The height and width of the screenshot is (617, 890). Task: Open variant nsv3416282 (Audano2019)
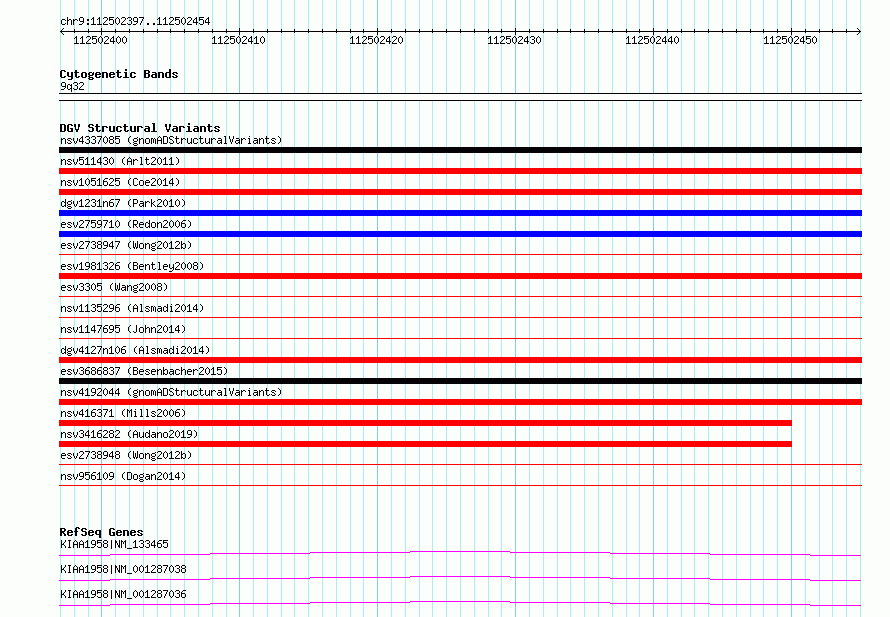[129, 434]
